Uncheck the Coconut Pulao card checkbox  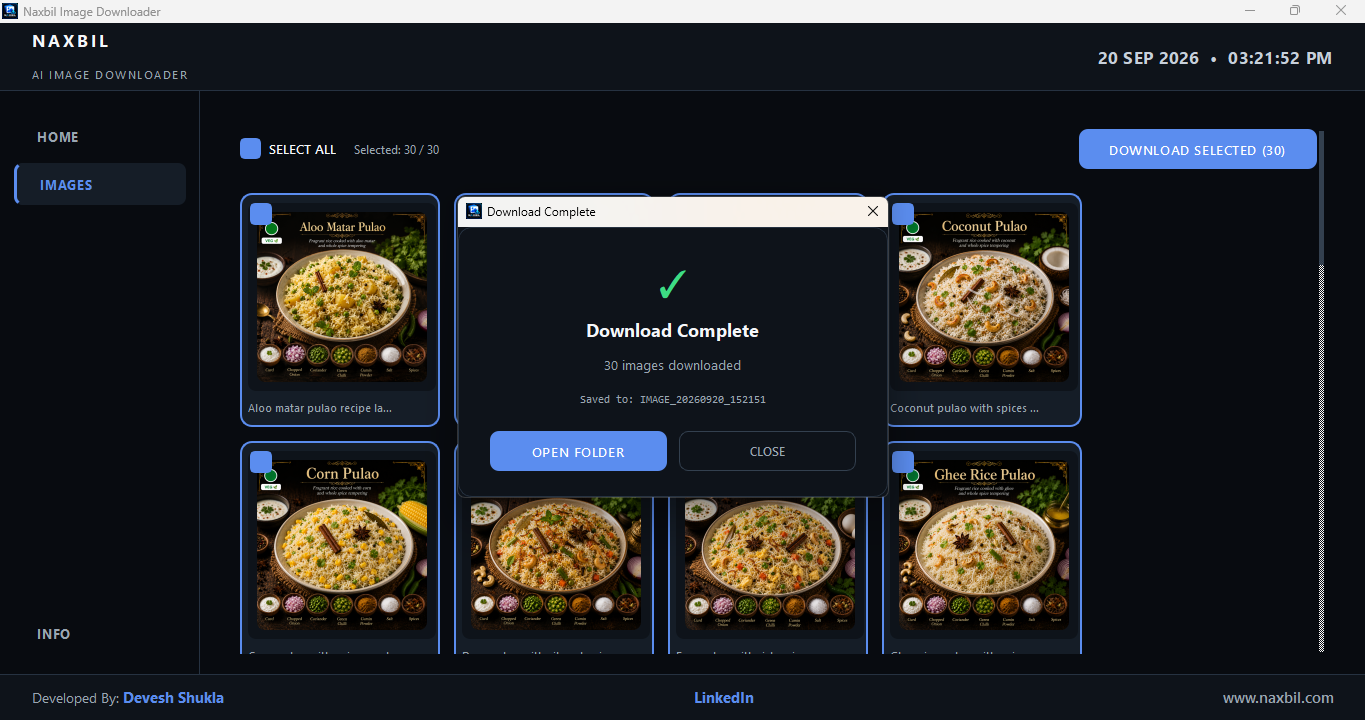(902, 214)
